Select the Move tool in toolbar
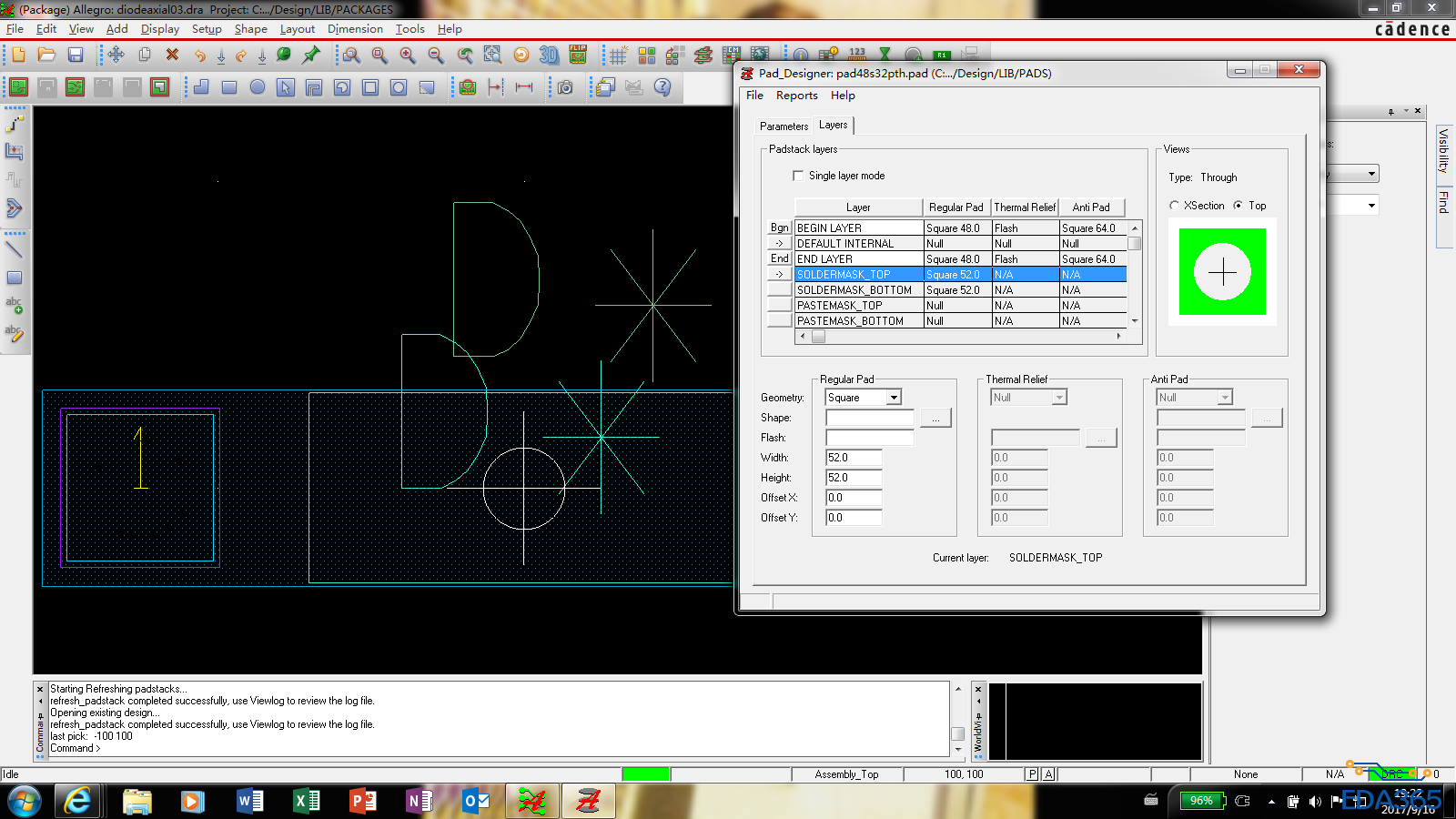The height and width of the screenshot is (819, 1456). click(x=116, y=56)
